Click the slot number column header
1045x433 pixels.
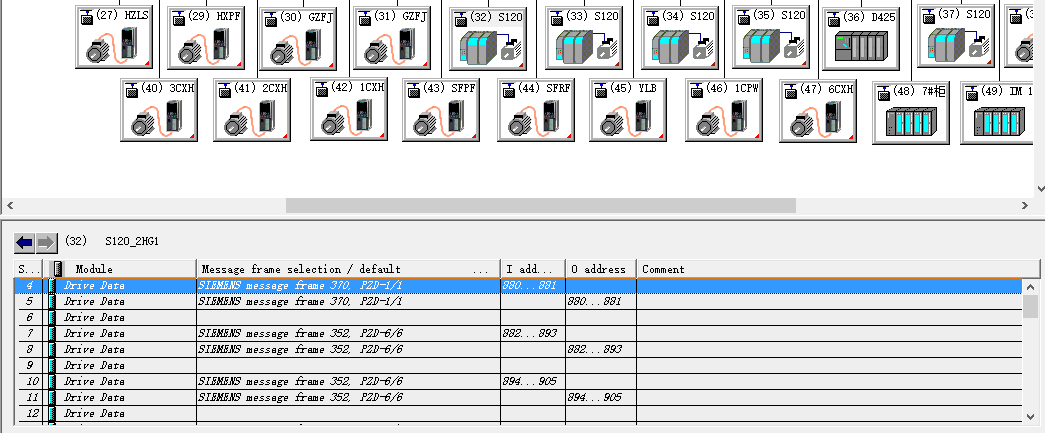(29, 269)
